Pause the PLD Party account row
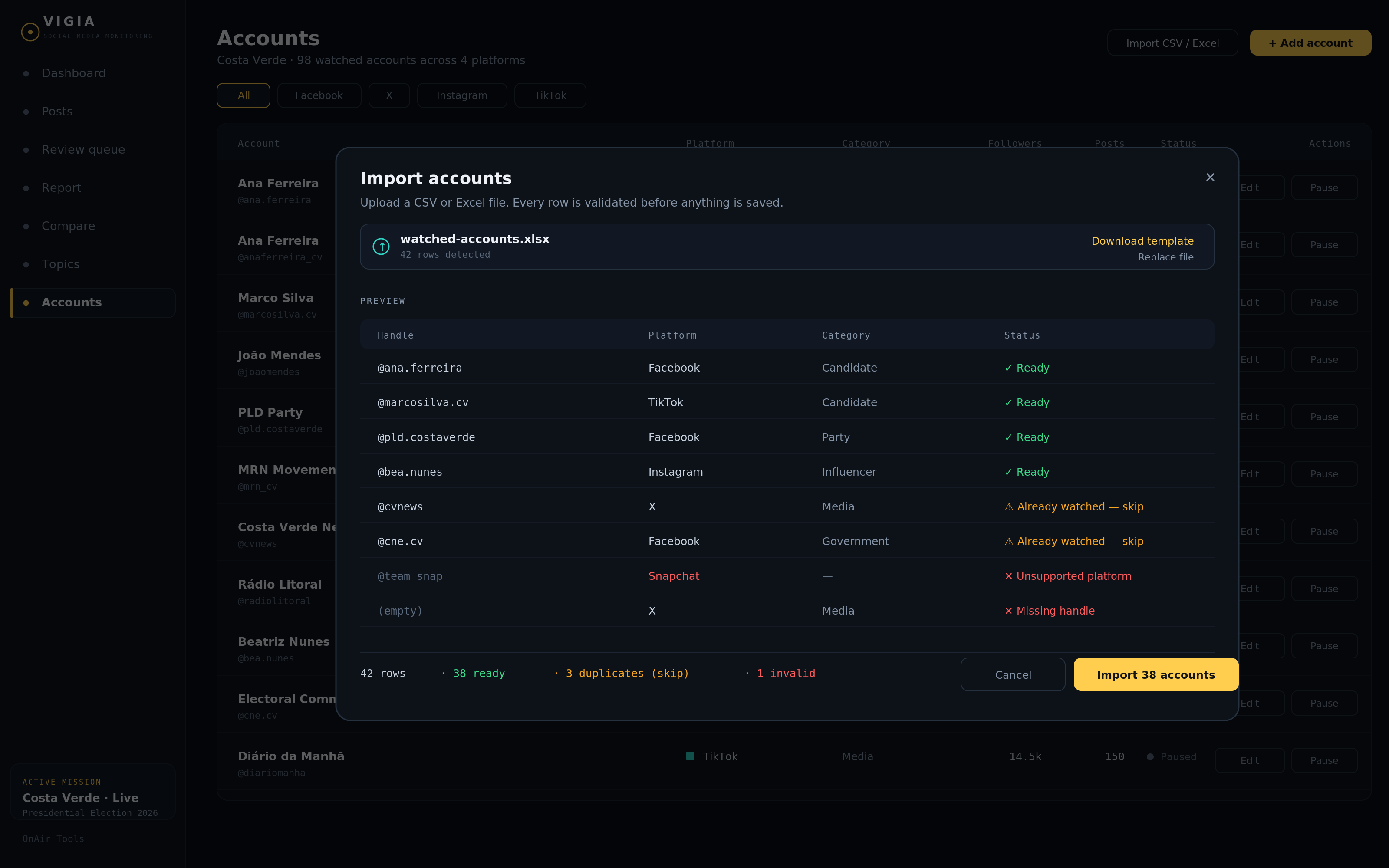The height and width of the screenshot is (868, 1389). pyautogui.click(x=1323, y=417)
